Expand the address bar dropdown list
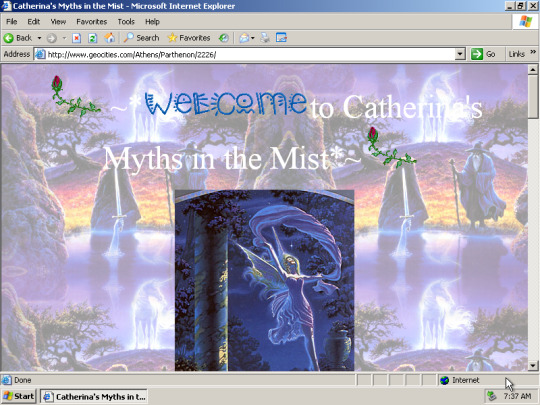 460,54
